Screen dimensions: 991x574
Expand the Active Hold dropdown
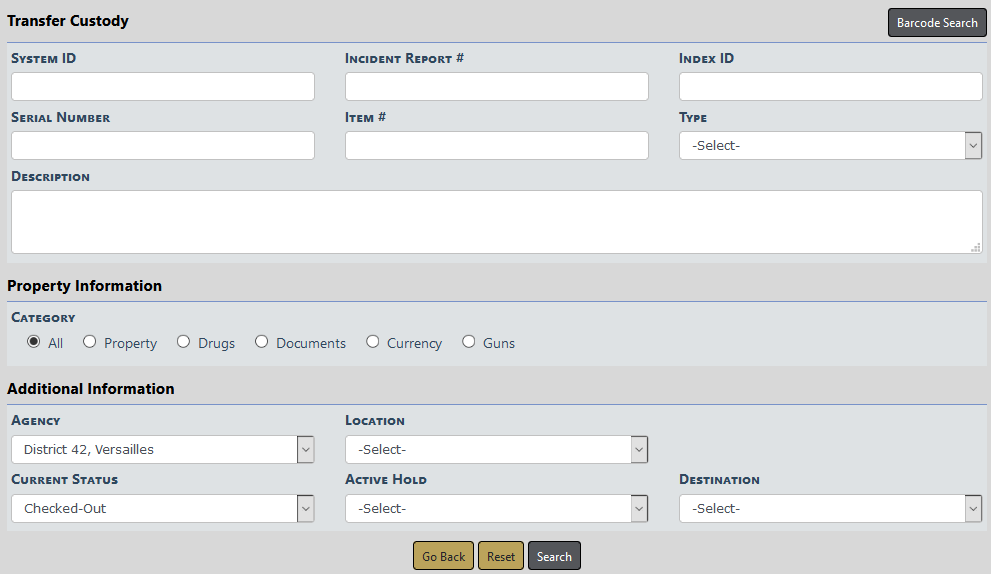click(x=496, y=509)
